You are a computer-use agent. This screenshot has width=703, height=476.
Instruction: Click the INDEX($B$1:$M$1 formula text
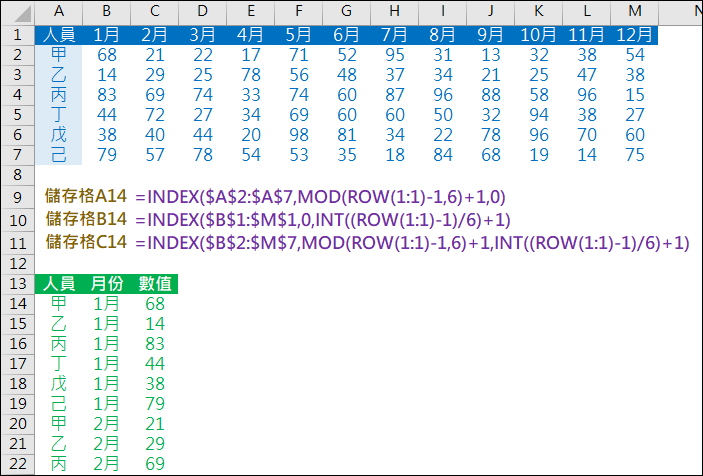[323, 220]
